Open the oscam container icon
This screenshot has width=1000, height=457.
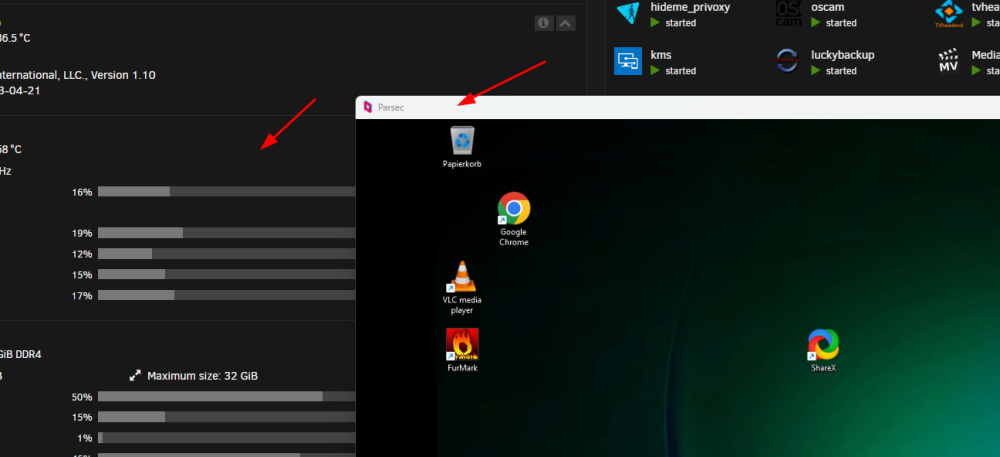[x=788, y=14]
